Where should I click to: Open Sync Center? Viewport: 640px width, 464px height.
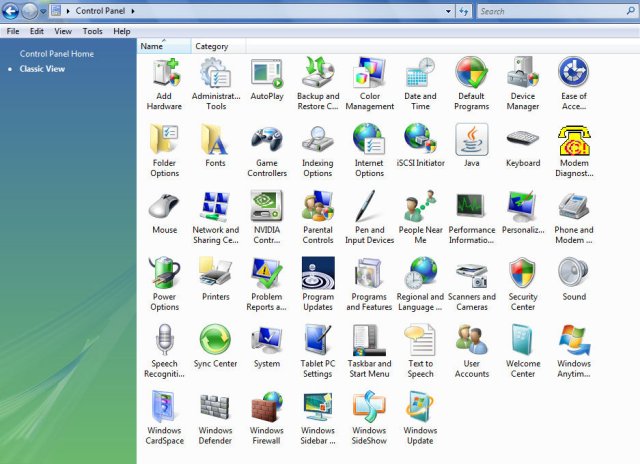pyautogui.click(x=216, y=347)
